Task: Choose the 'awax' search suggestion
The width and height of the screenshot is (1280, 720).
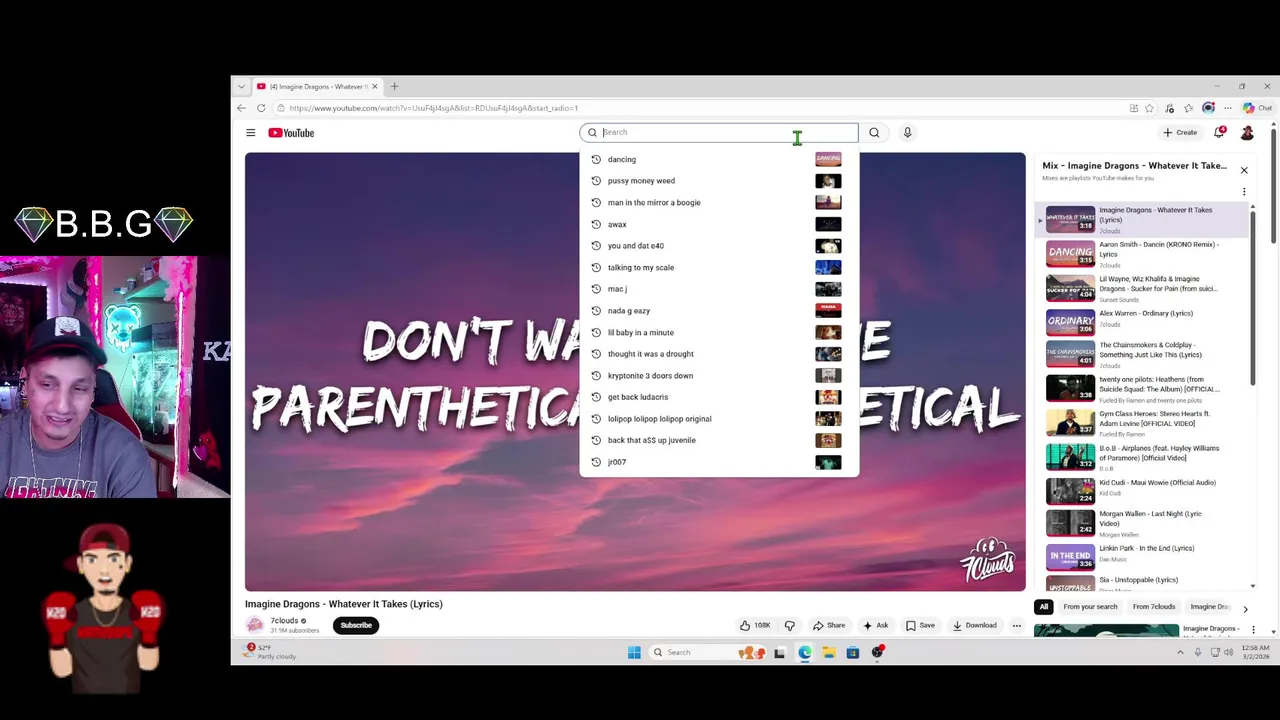Action: (x=718, y=224)
